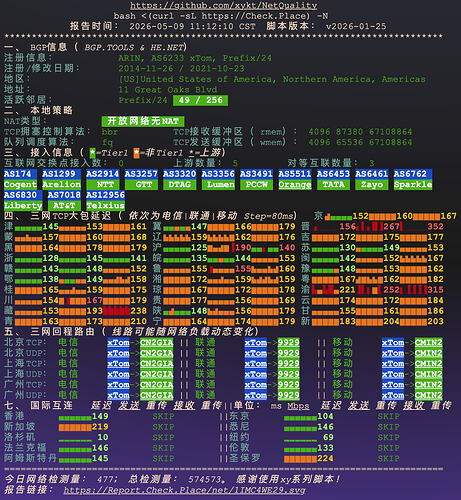Click 香港 latency value 149
This screenshot has width=461, height=500.
[100, 416]
